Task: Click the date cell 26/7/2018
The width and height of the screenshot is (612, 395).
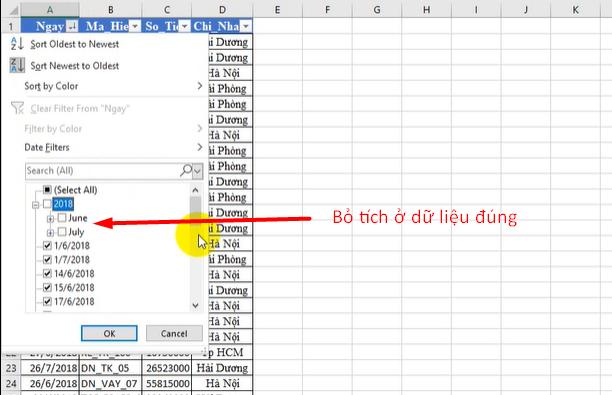Action: (50, 368)
